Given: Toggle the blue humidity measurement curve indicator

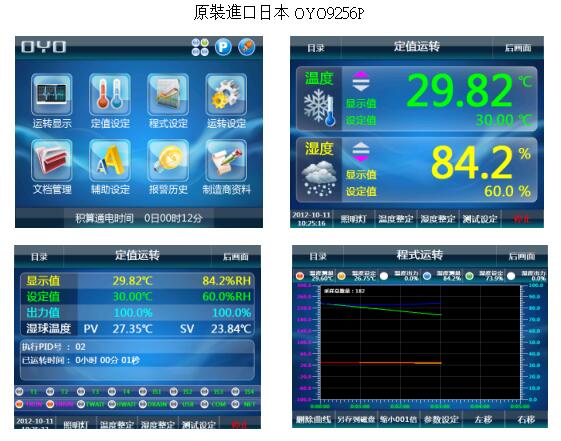Looking at the screenshot, I should point(427,276).
